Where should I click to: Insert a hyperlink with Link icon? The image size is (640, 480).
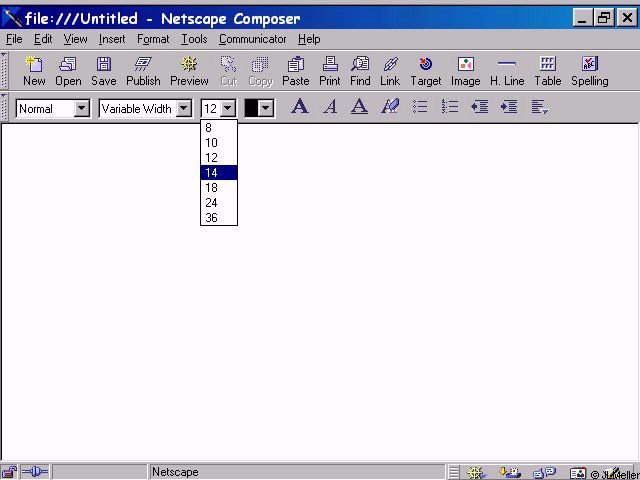click(x=390, y=71)
